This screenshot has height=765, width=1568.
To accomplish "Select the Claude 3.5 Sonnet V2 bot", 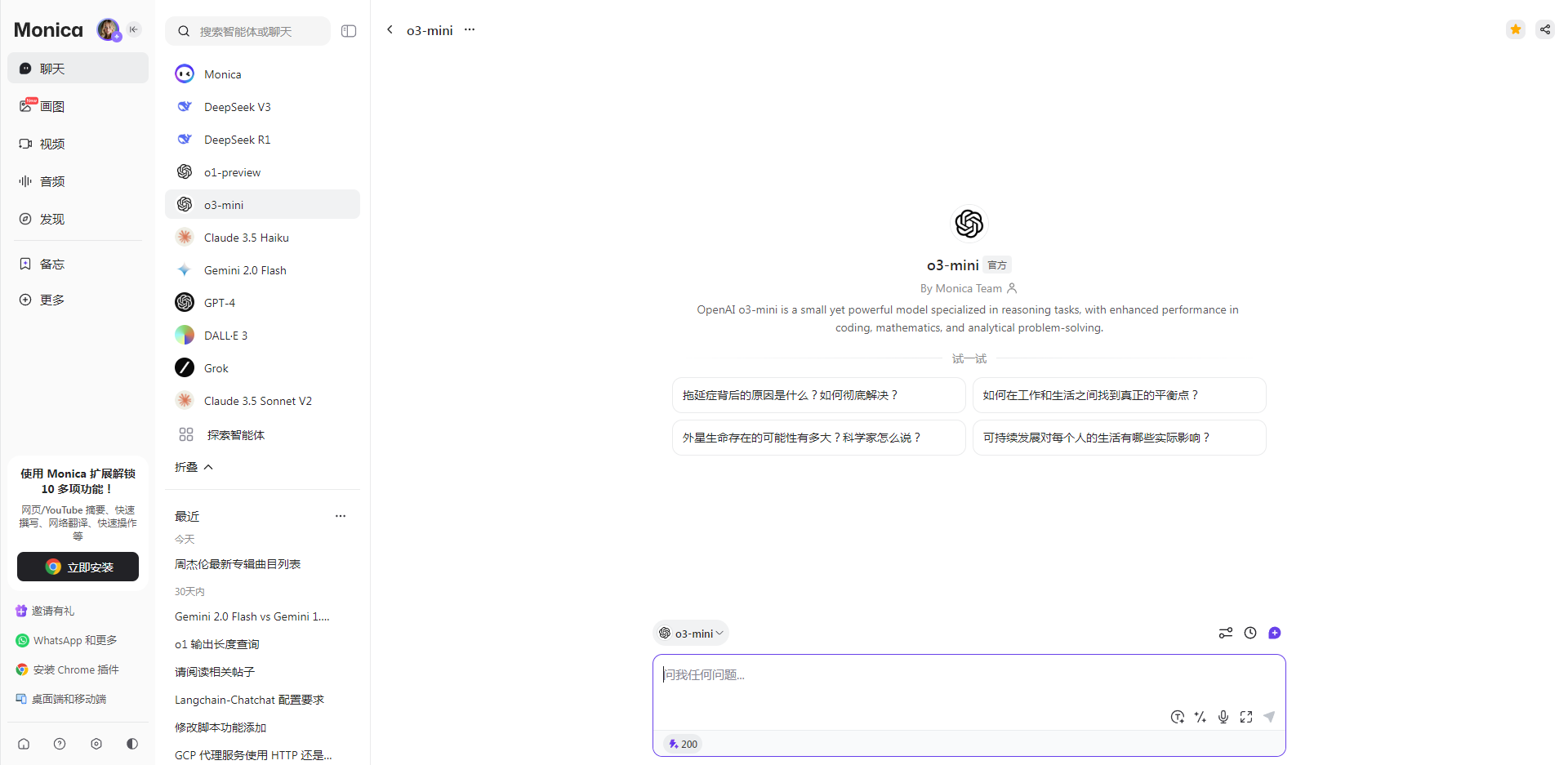I will [x=262, y=401].
